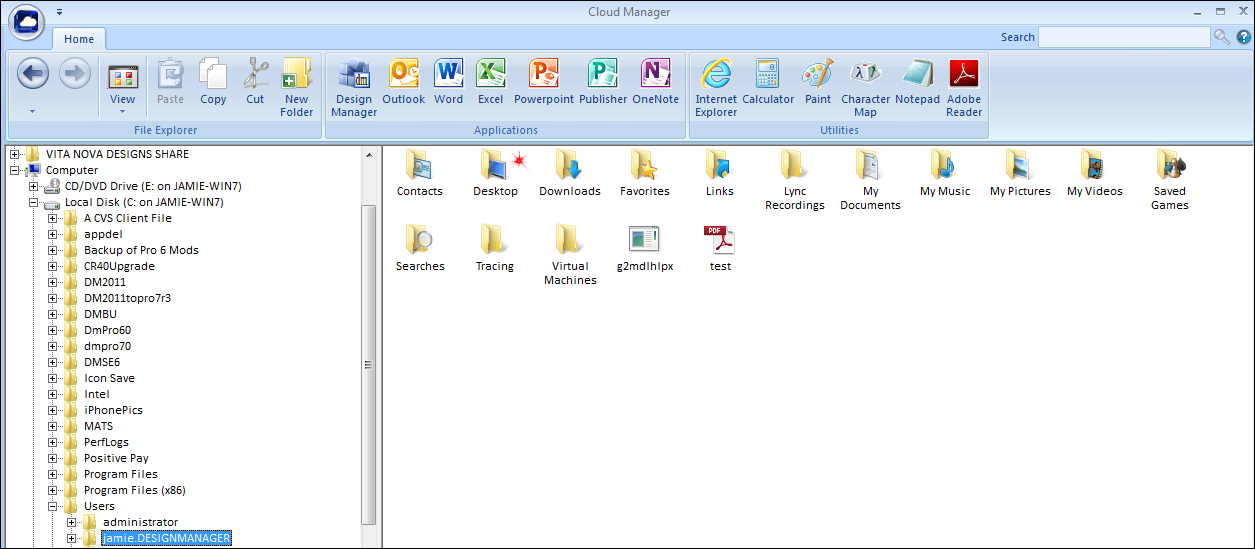The image size is (1255, 549).
Task: Open the quick access toolbar dropdown
Action: click(59, 12)
